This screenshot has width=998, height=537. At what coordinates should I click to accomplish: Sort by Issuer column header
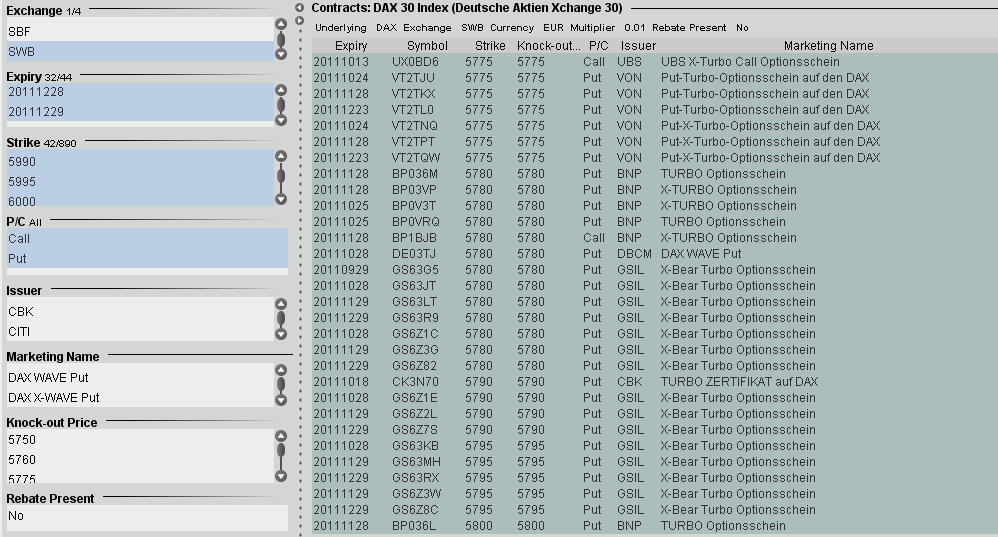click(x=638, y=46)
